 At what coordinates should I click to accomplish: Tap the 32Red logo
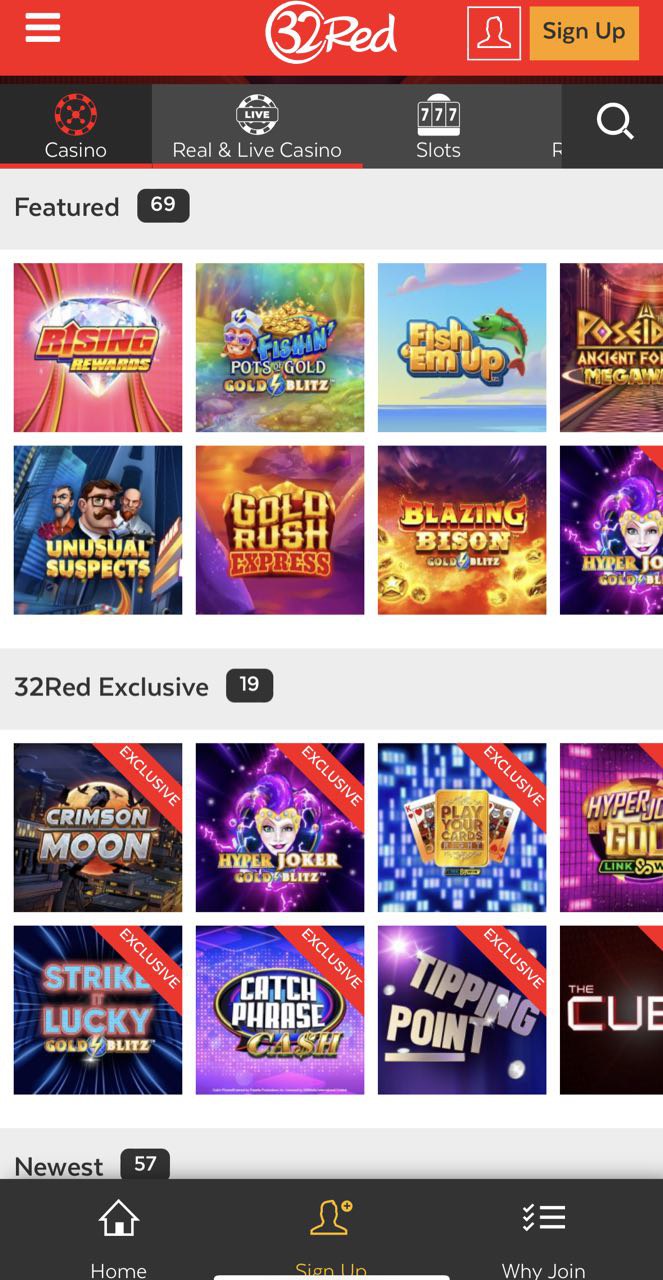point(331,32)
